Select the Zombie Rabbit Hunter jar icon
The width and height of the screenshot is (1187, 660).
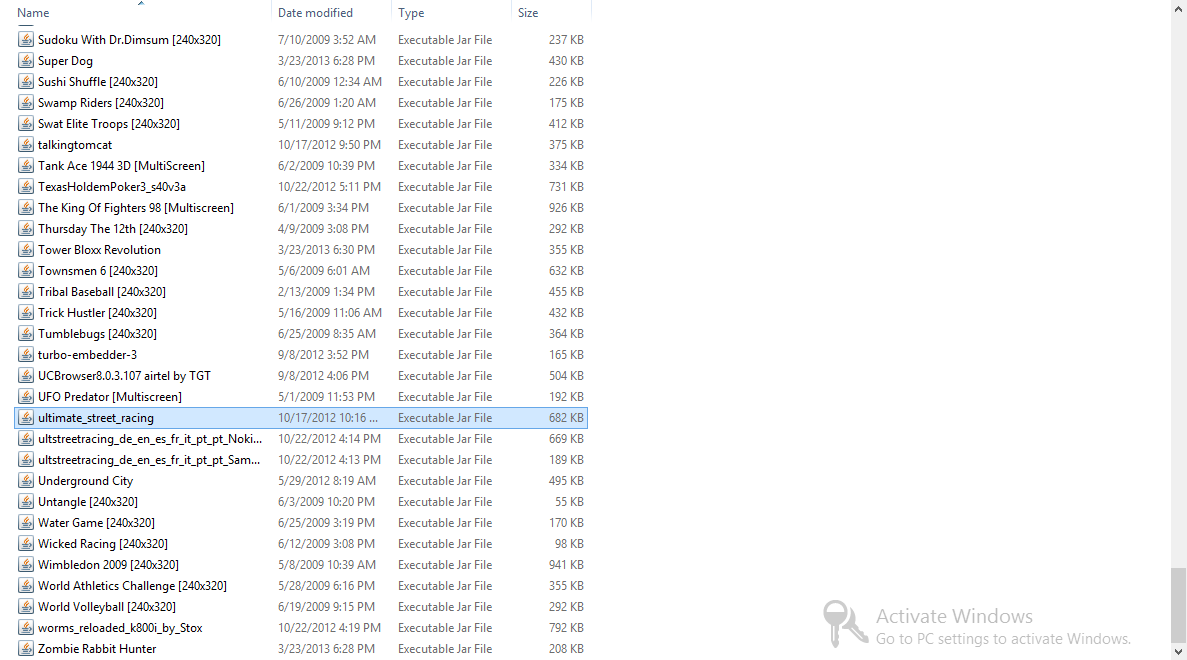tap(26, 649)
